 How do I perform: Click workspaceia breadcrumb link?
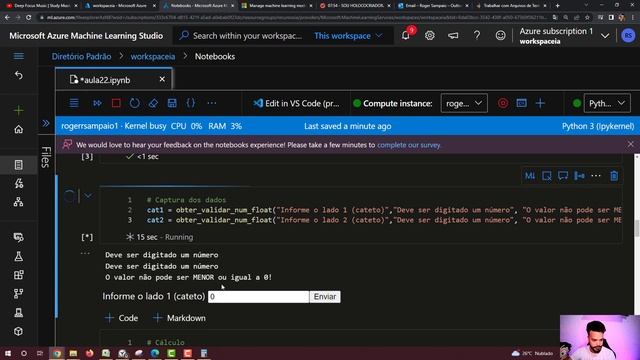pos(153,56)
